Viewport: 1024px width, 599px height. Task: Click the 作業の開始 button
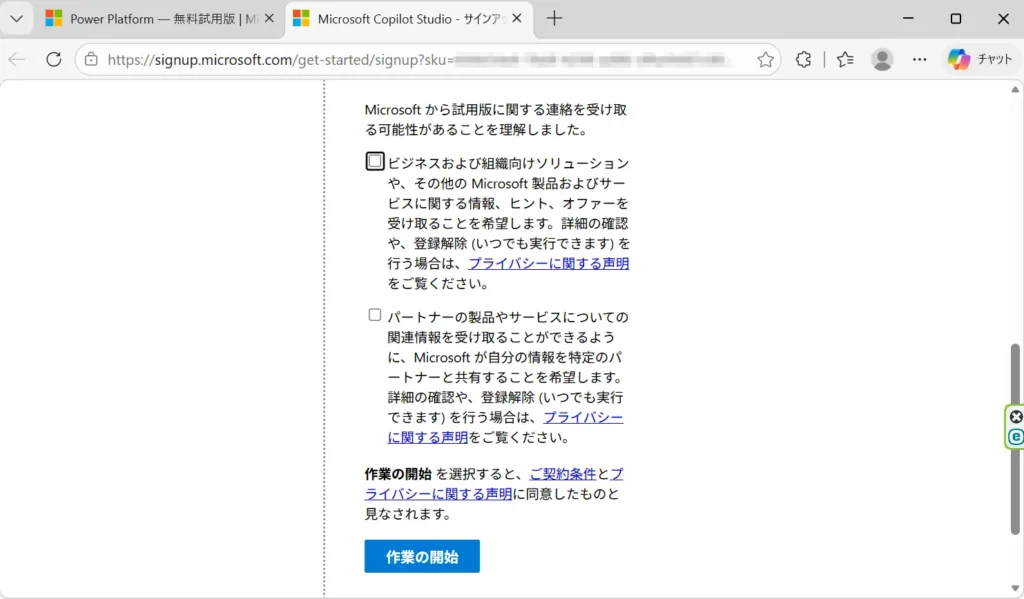point(422,557)
